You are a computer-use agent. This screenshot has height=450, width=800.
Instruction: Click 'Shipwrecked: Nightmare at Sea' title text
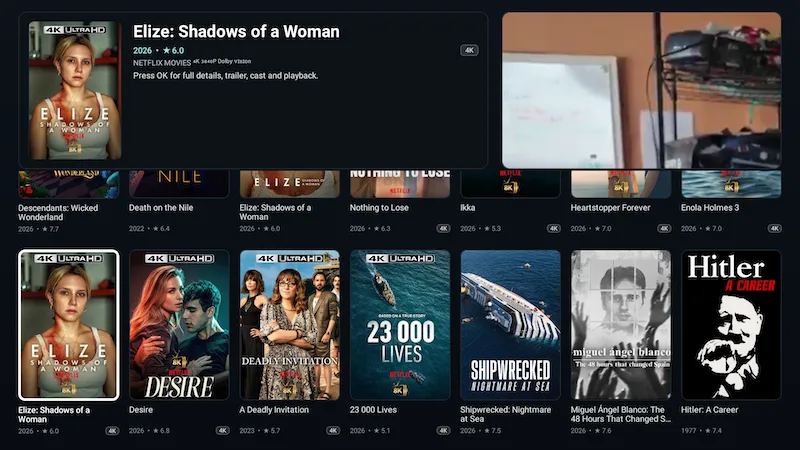click(x=506, y=414)
